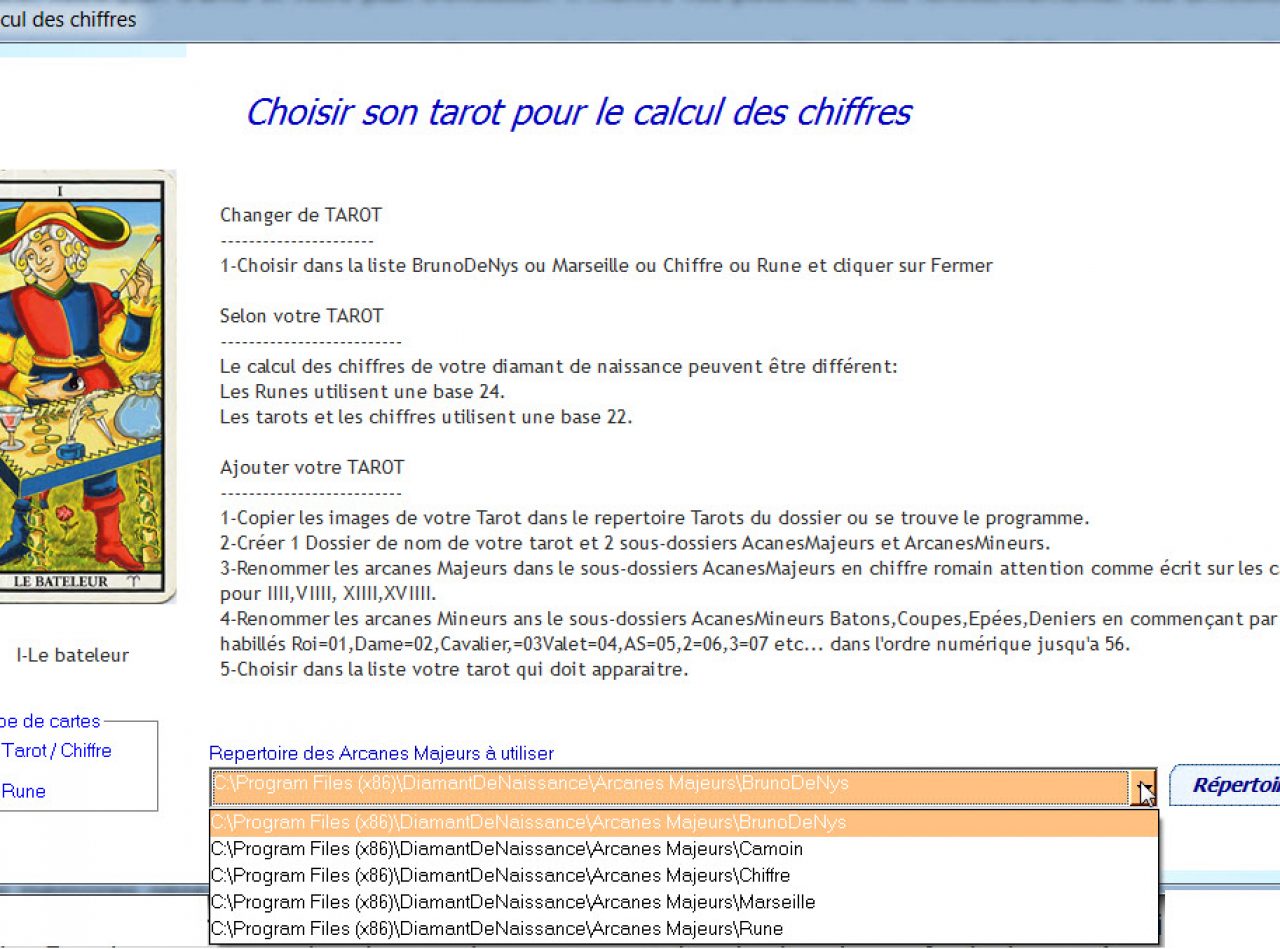The image size is (1280, 949).
Task: Select the Tarot / Chiffre card type
Action: click(55, 751)
